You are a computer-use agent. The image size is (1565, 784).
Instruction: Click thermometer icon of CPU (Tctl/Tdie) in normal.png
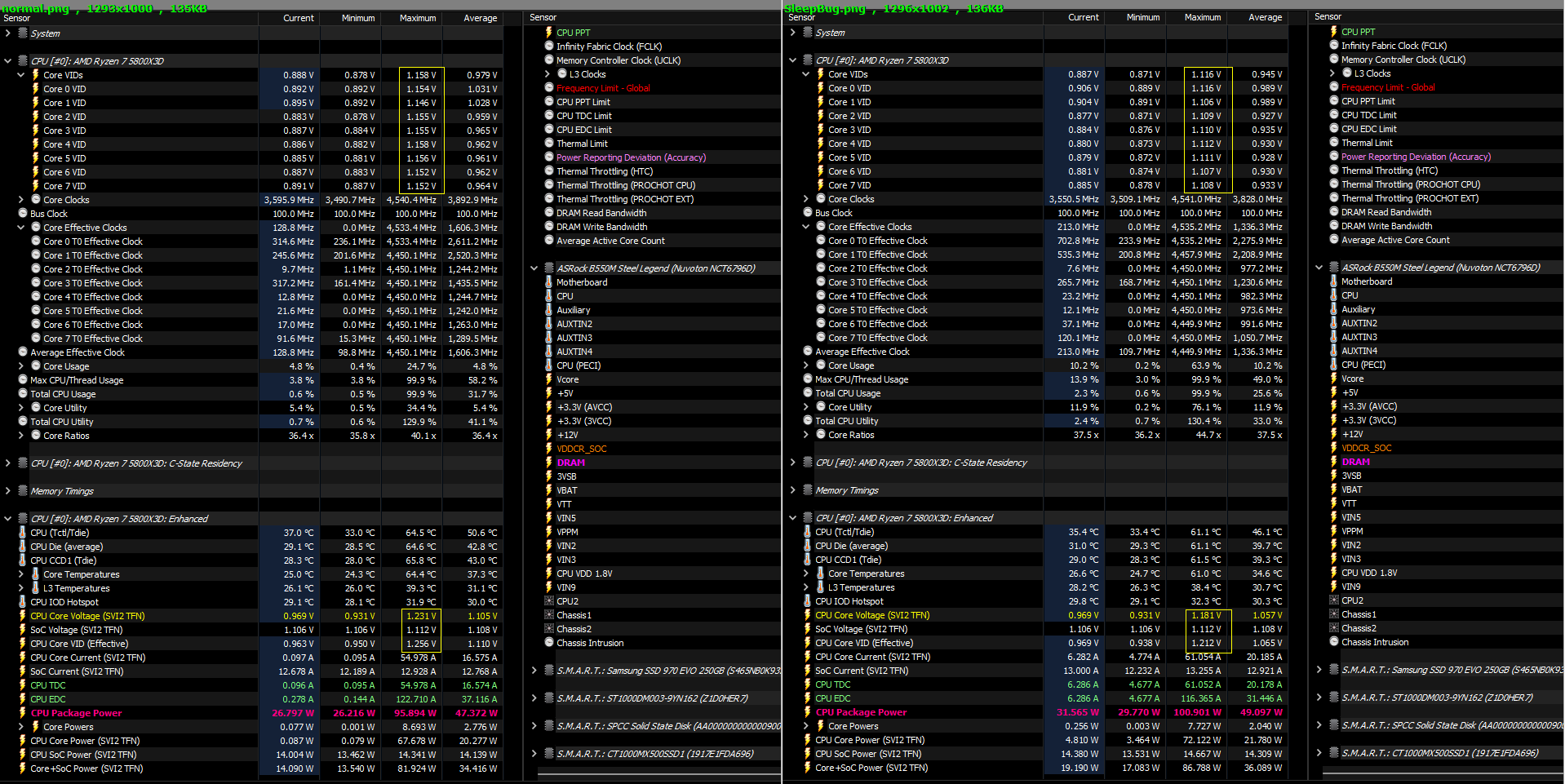click(x=23, y=533)
